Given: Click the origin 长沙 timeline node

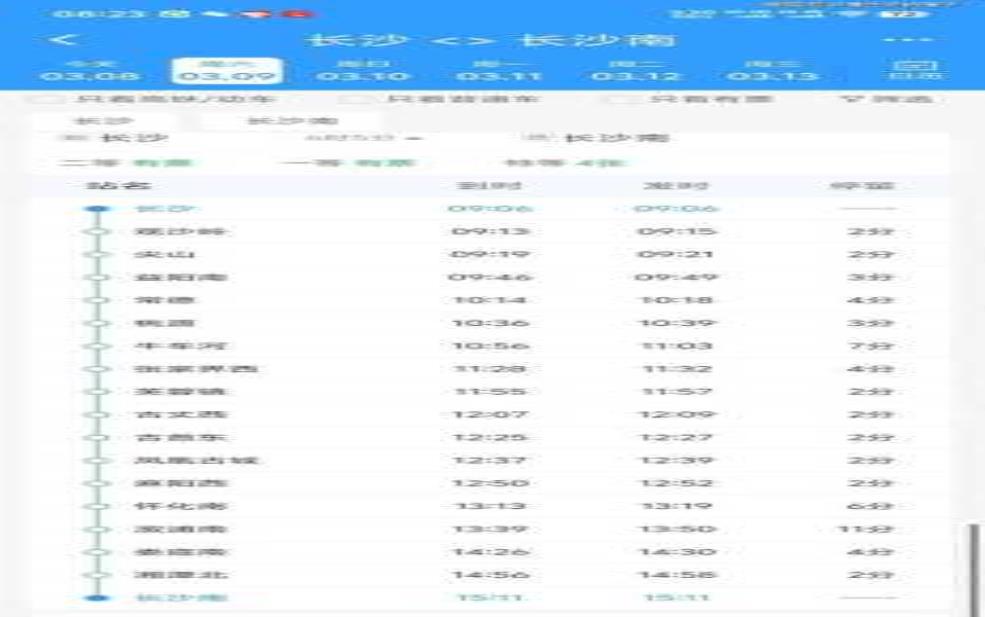Looking at the screenshot, I should [96, 209].
